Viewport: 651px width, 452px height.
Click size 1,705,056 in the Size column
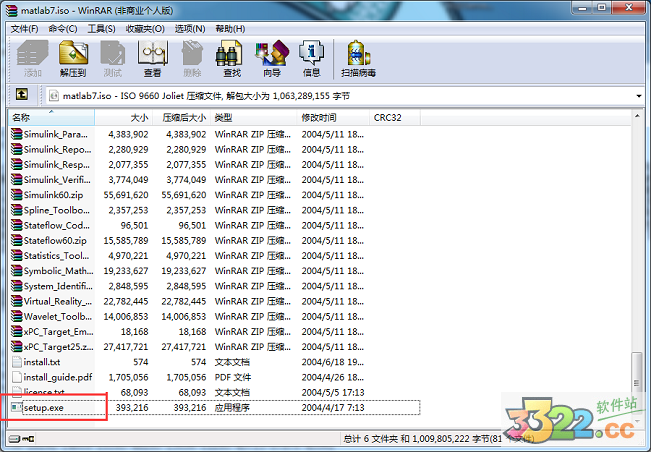click(x=128, y=377)
